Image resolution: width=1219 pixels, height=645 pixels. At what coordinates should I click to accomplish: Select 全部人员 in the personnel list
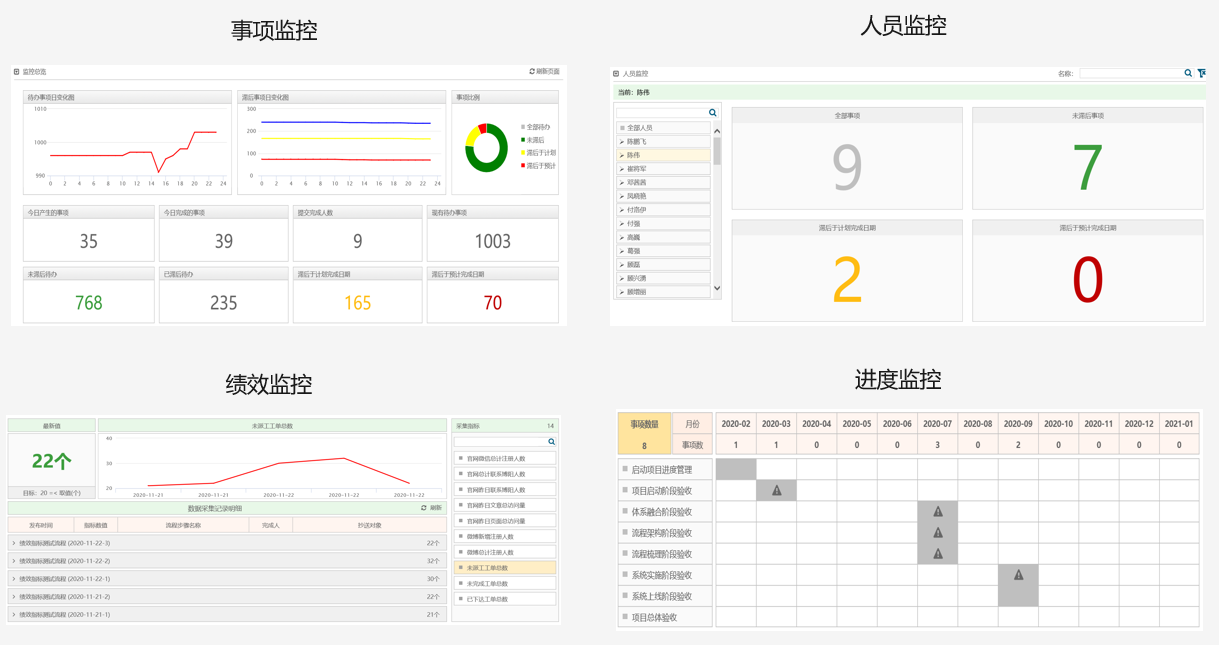639,128
